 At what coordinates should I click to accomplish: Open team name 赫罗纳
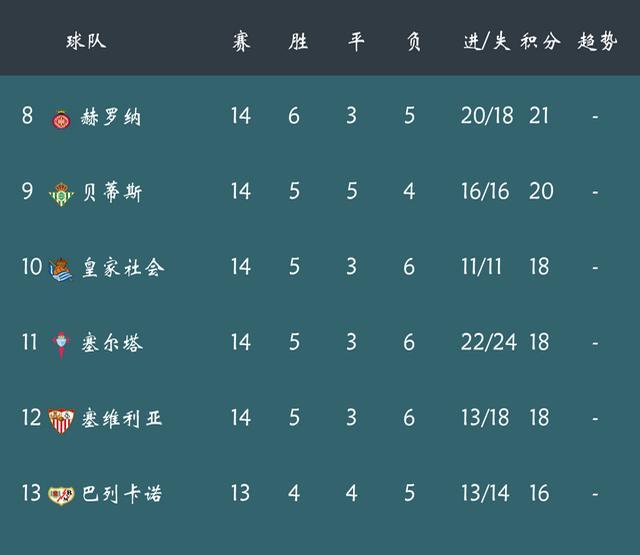(x=111, y=118)
